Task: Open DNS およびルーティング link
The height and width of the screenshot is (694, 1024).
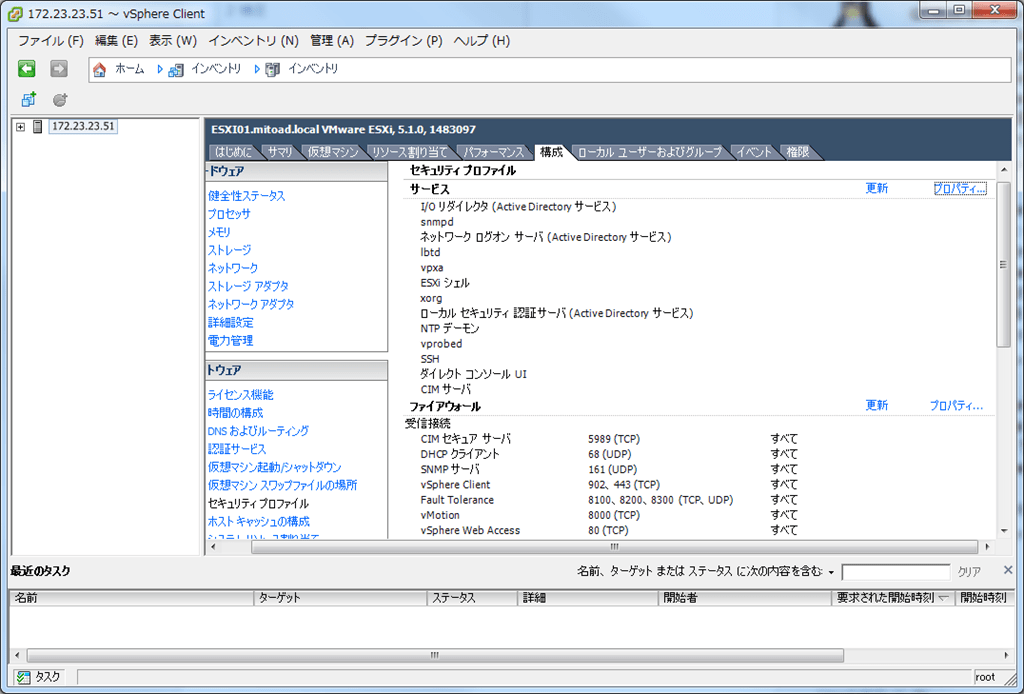Action: [x=258, y=431]
